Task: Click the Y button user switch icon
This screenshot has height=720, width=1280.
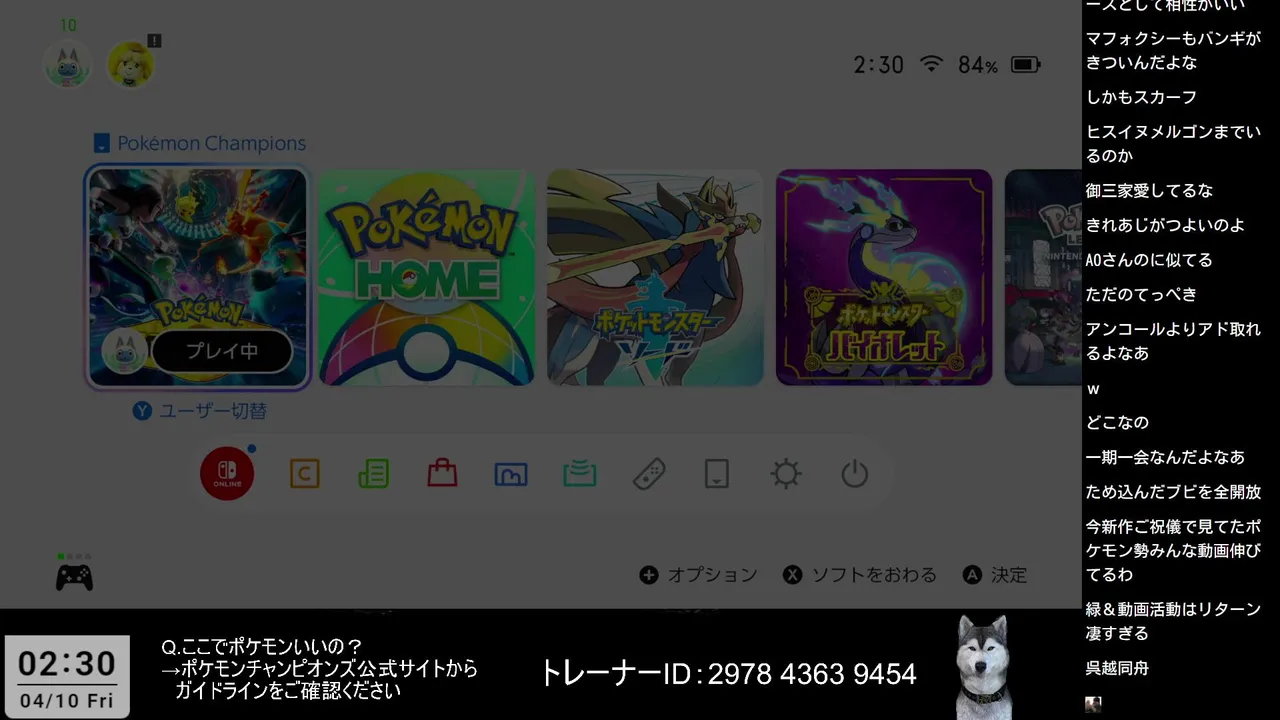Action: tap(143, 411)
